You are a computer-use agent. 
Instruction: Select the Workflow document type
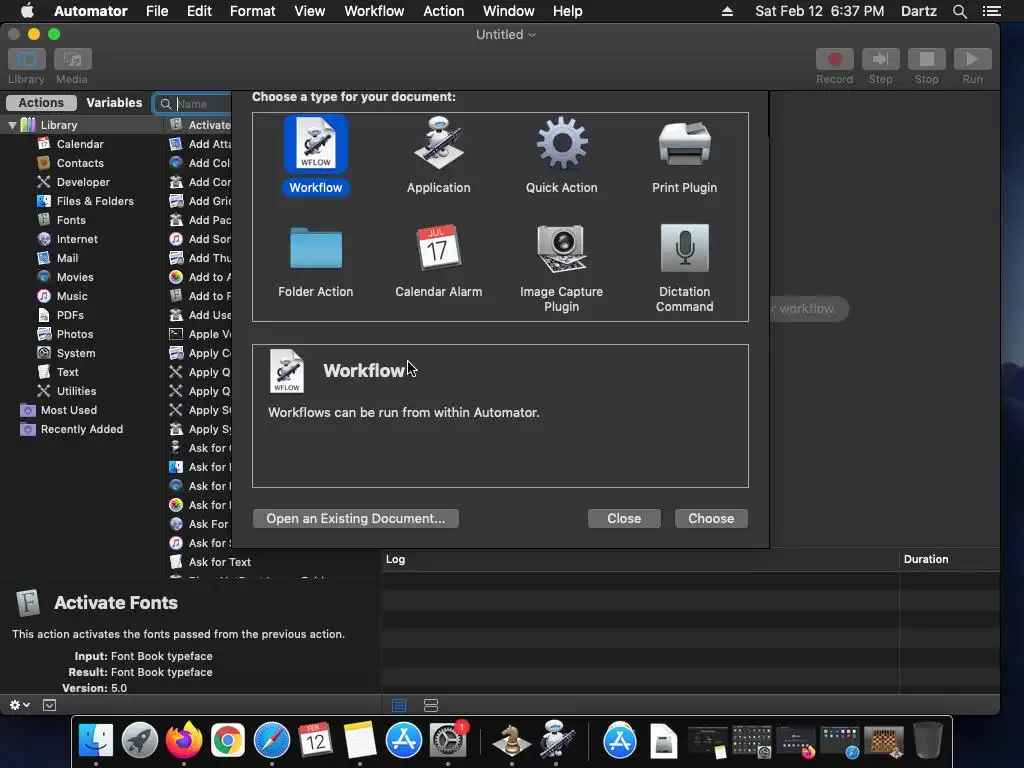[315, 155]
